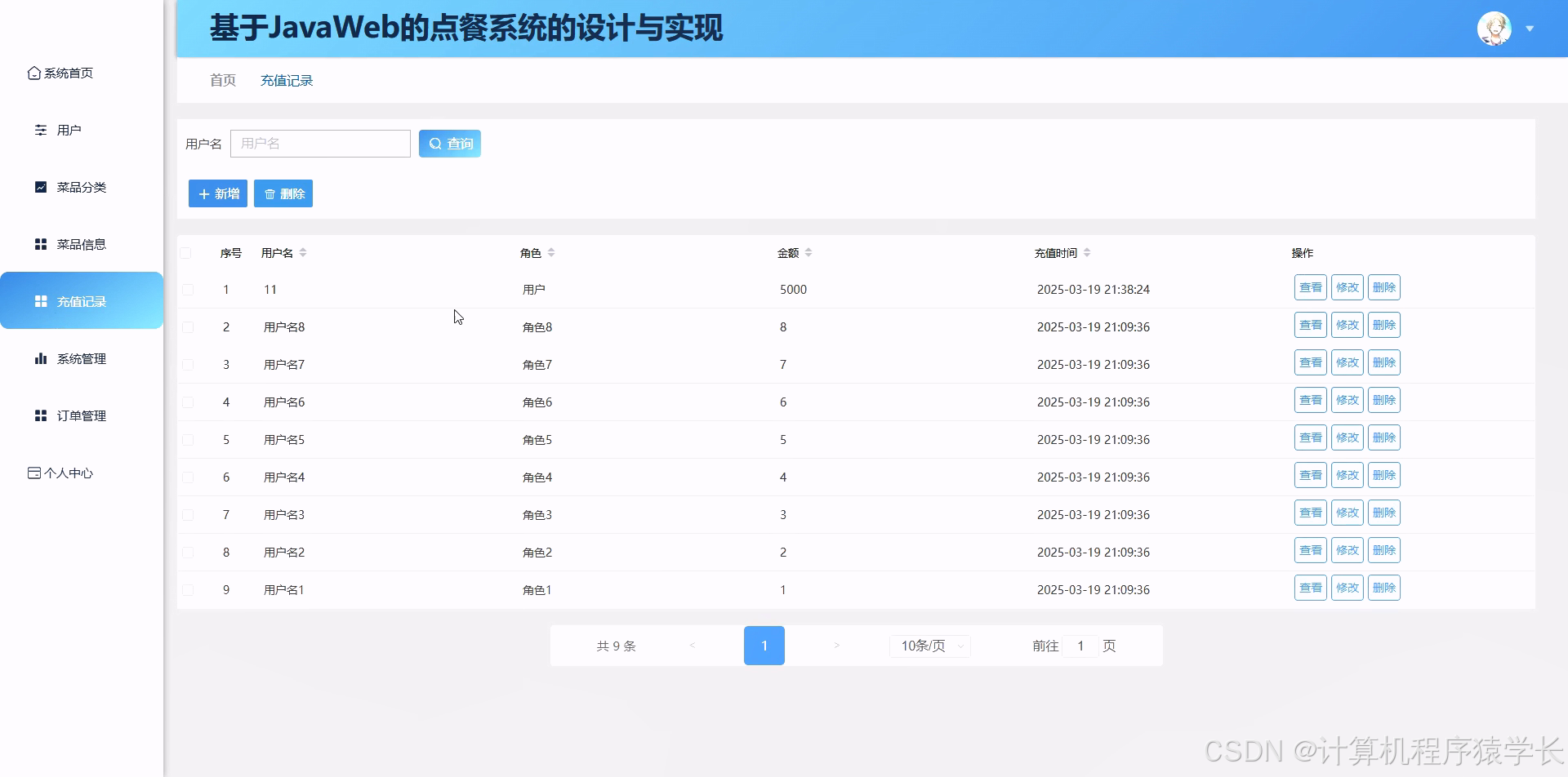Open 菜品信息 from the sidebar

pos(41,243)
